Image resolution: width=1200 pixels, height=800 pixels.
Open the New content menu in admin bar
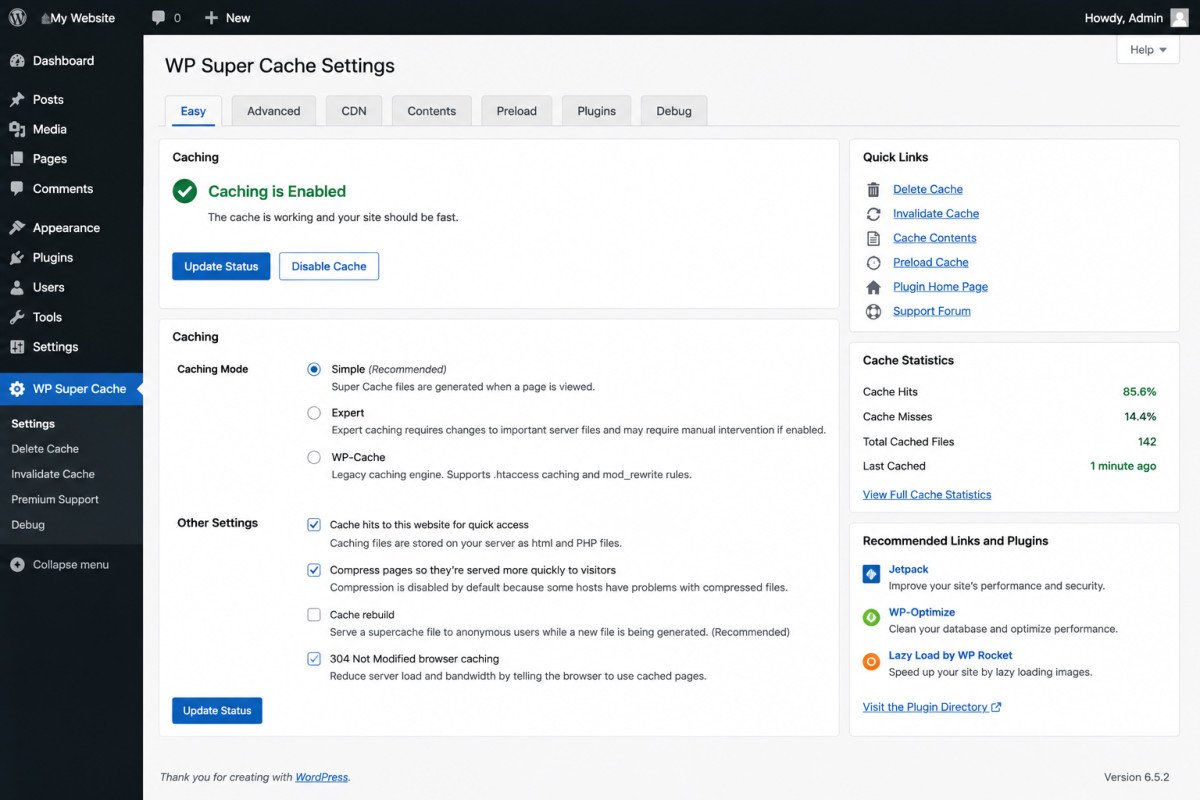click(x=227, y=18)
